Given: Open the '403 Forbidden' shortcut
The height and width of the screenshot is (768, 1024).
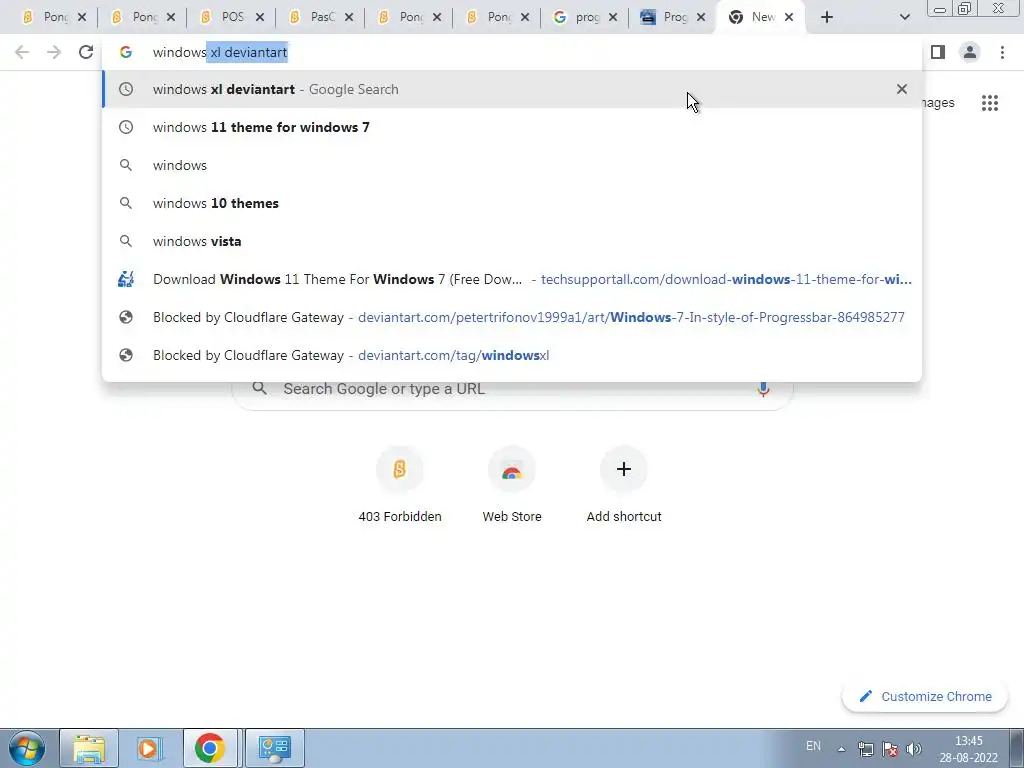Looking at the screenshot, I should 400,485.
